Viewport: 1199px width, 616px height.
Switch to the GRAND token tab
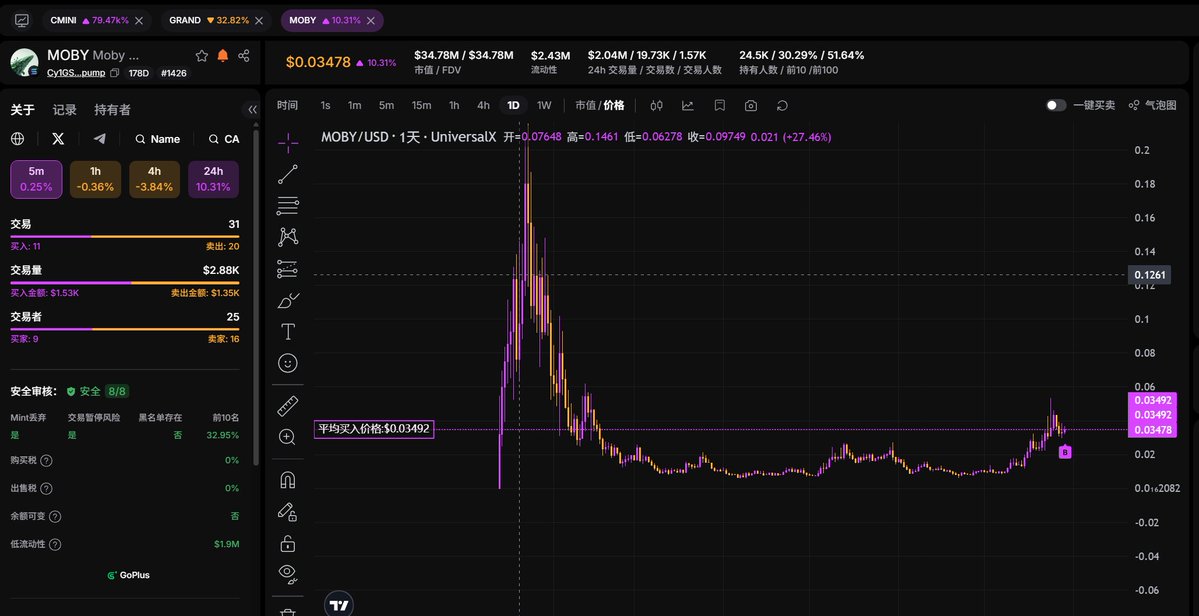215,21
